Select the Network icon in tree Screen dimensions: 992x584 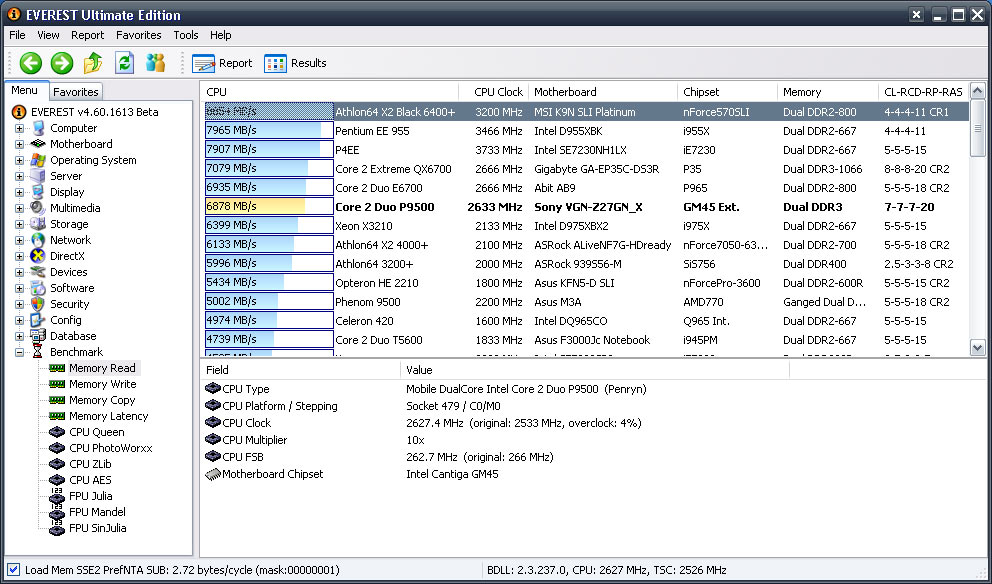[37, 240]
